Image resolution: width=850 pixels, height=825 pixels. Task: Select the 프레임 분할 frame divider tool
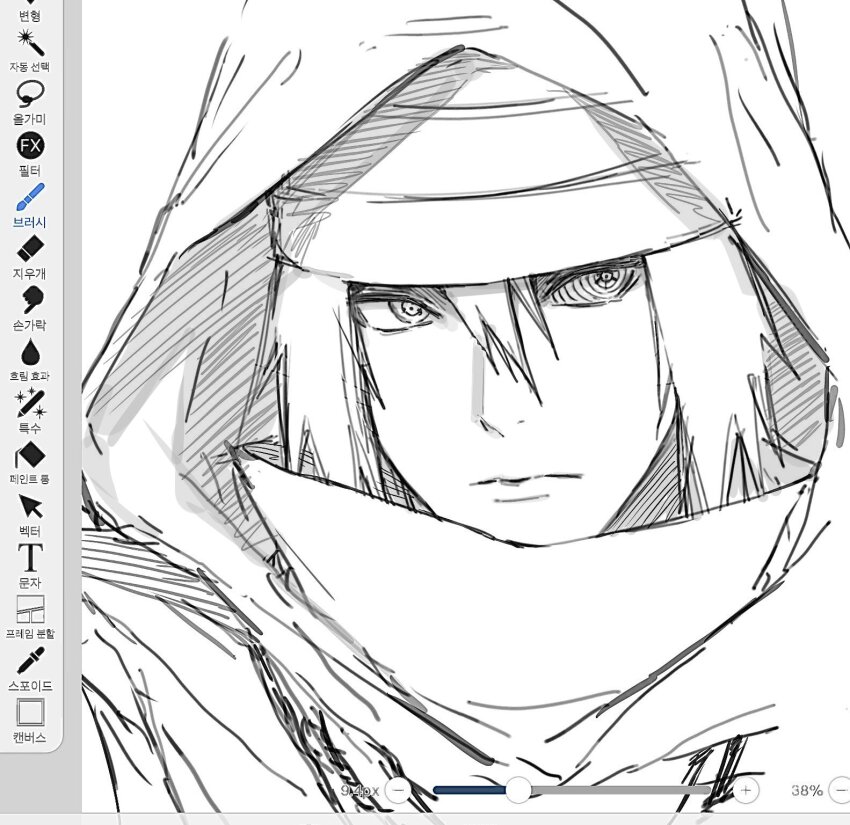30,617
